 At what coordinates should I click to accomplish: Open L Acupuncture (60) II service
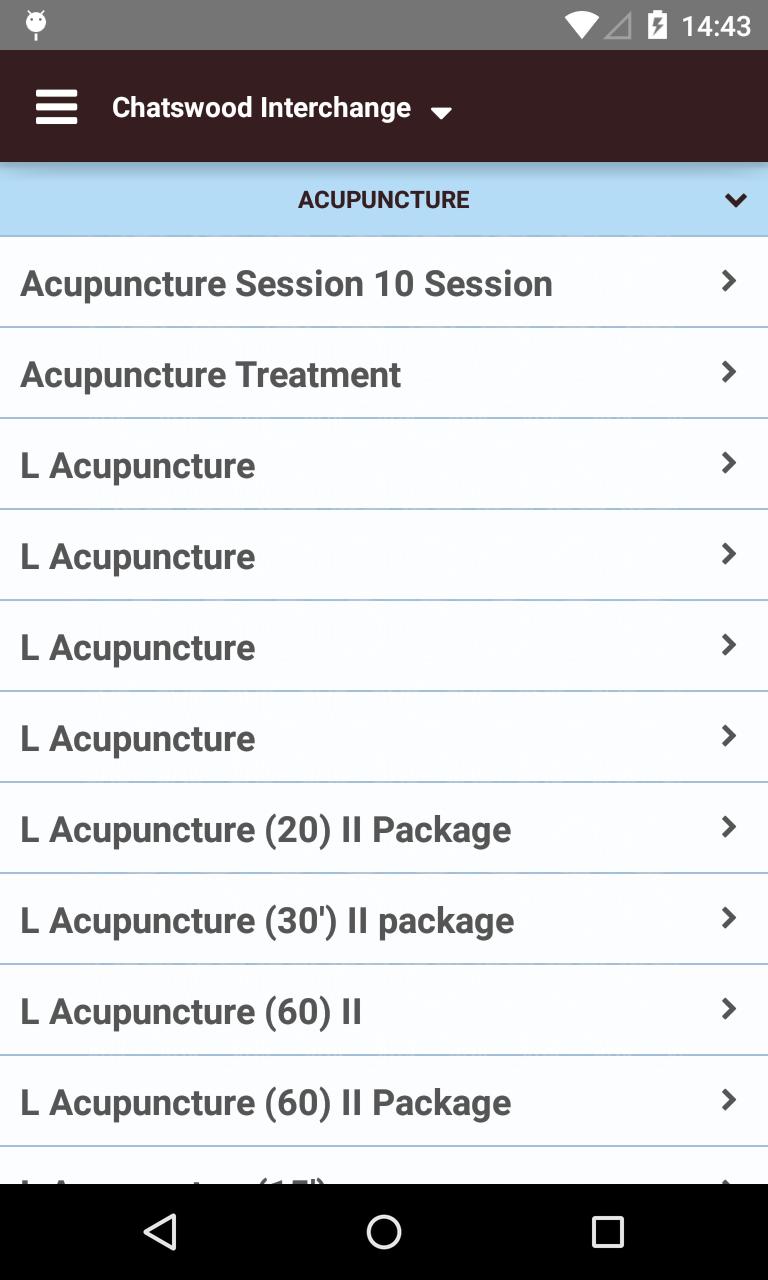point(191,1012)
